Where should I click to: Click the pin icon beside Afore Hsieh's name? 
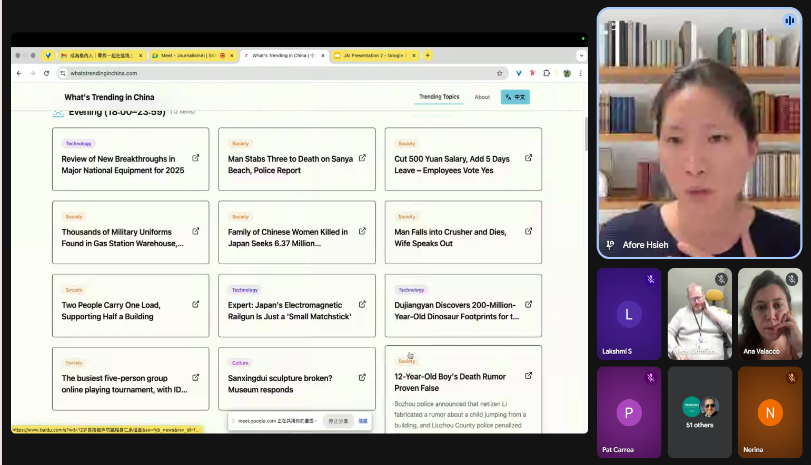point(610,245)
